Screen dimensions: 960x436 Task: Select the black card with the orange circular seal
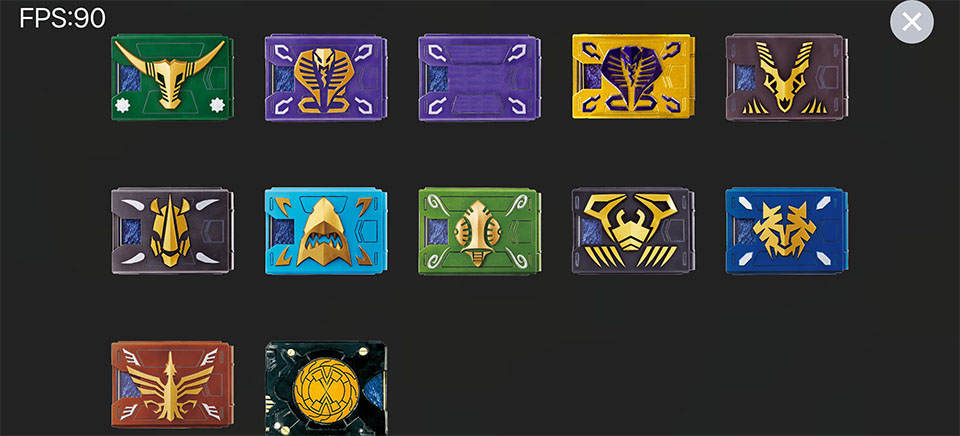[x=326, y=388]
